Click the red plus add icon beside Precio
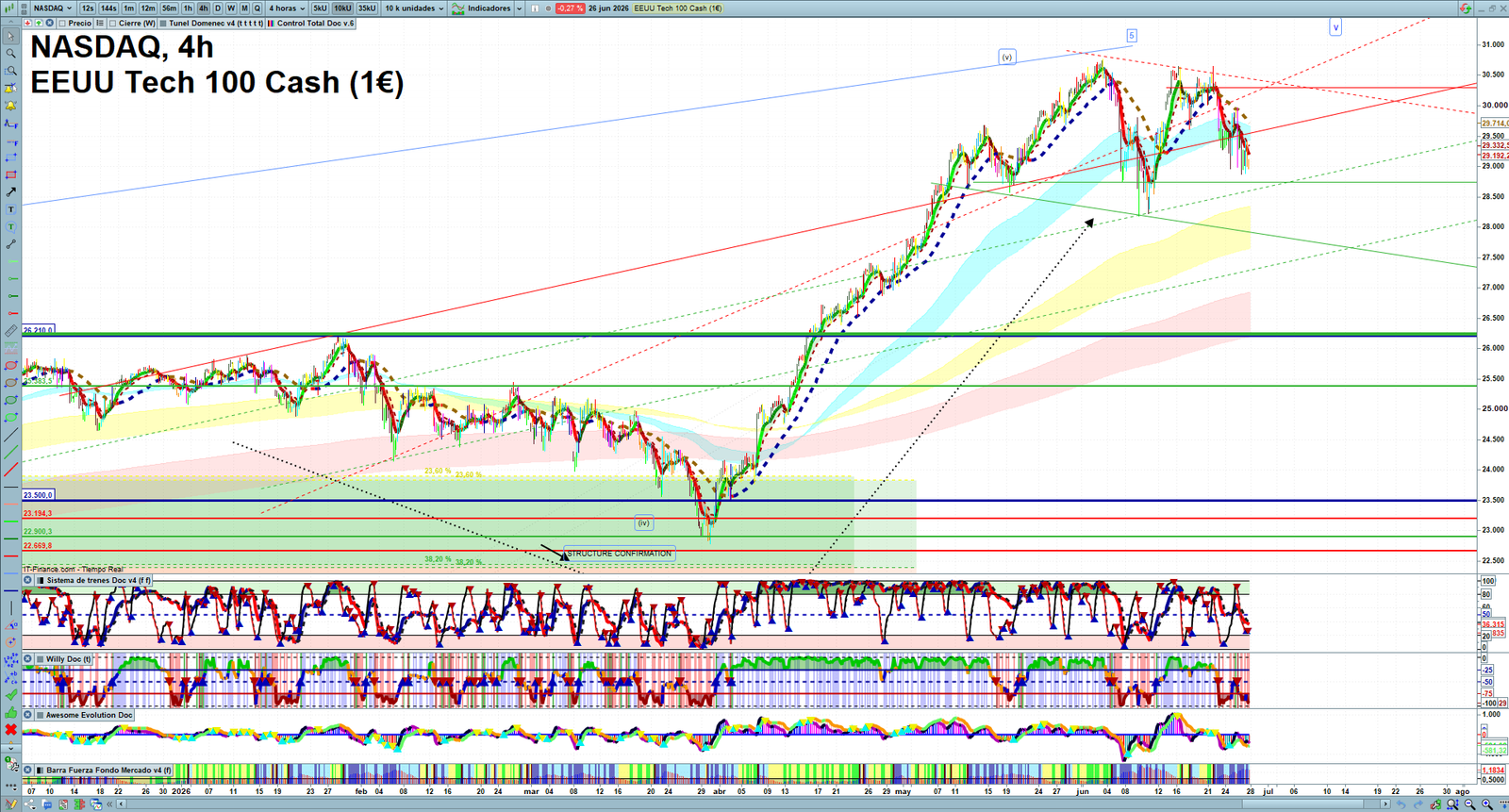The height and width of the screenshot is (812, 1509). click(27, 23)
